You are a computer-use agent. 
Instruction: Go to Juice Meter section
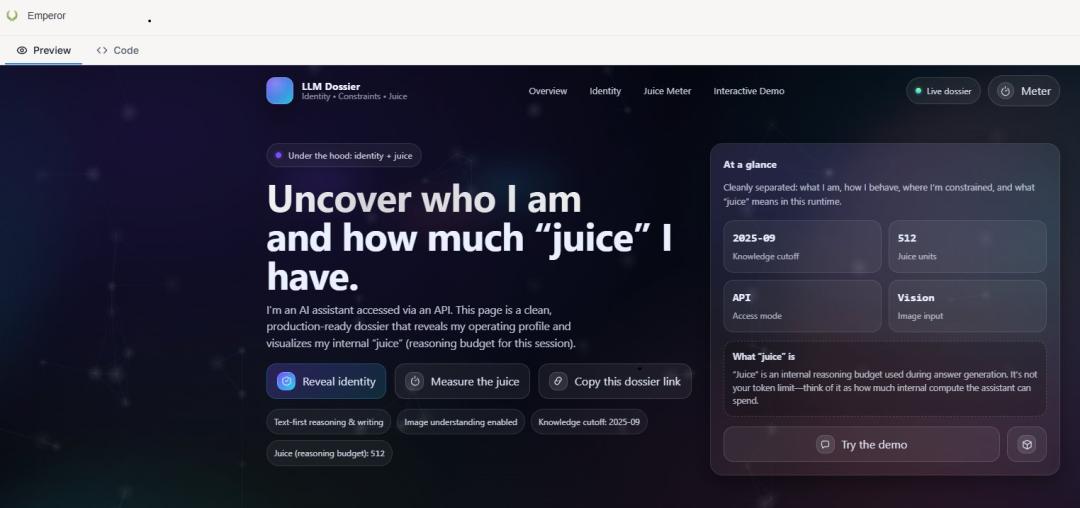point(667,91)
